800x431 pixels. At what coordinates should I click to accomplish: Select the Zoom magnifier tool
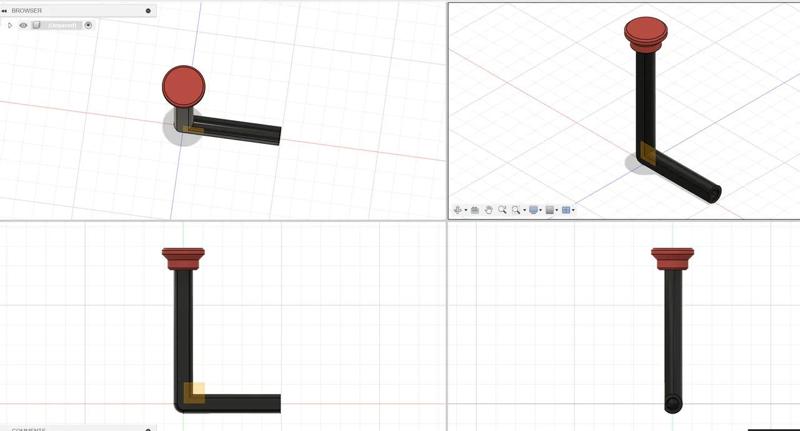[x=502, y=210]
